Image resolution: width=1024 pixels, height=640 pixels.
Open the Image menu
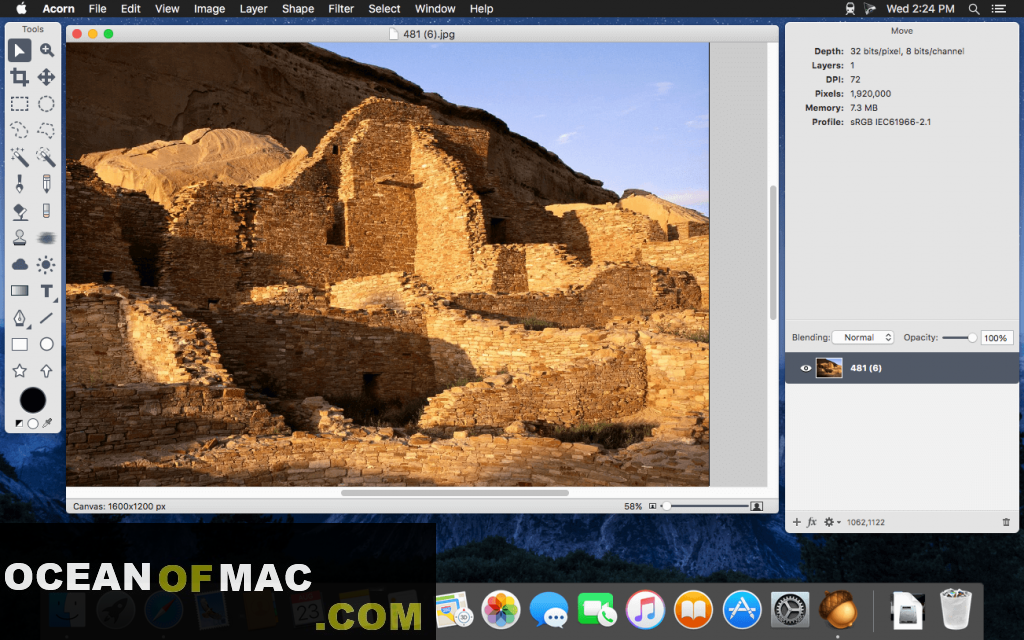point(210,8)
